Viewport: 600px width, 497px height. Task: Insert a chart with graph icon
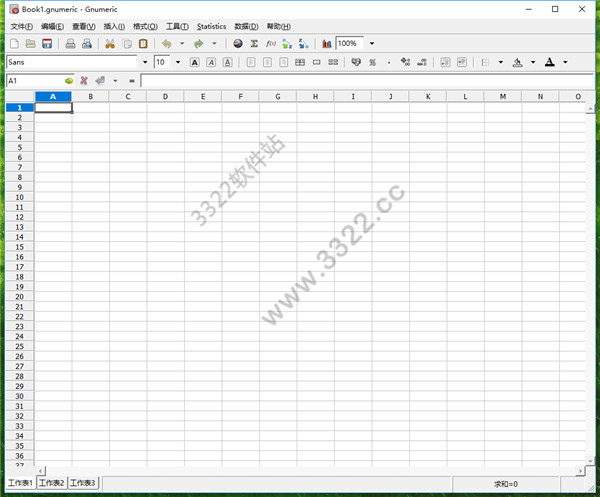[326, 44]
